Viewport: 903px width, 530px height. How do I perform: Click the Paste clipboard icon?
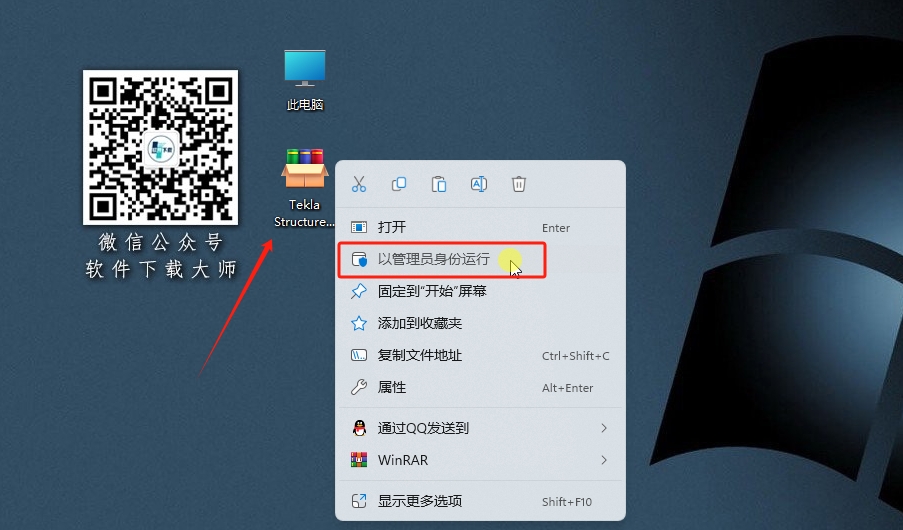(439, 184)
